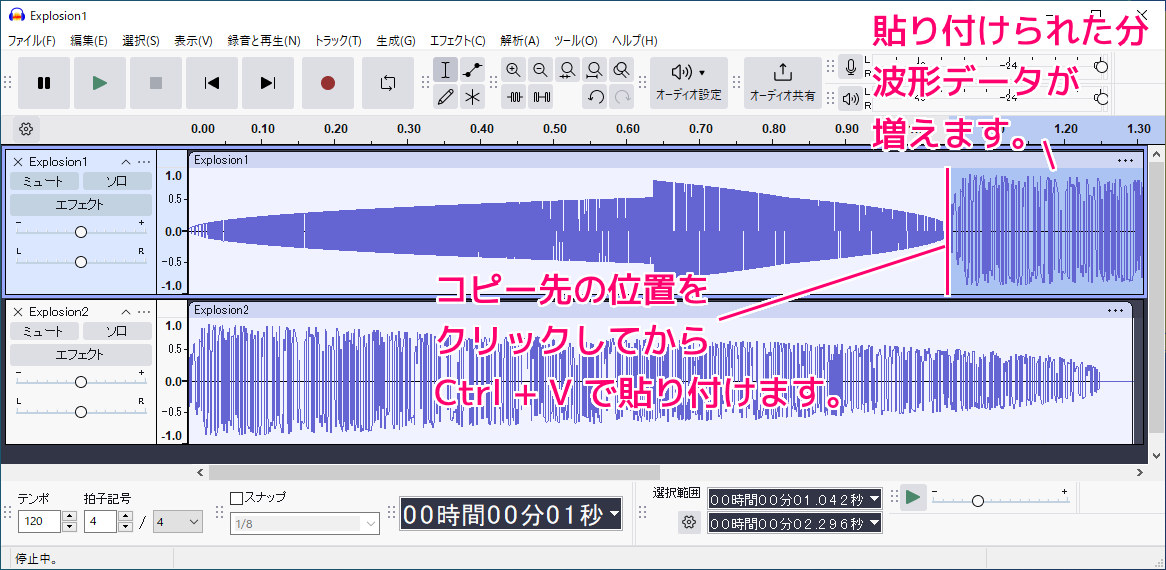Select the Draw pencil tool
Image resolution: width=1166 pixels, height=570 pixels.
point(446,97)
